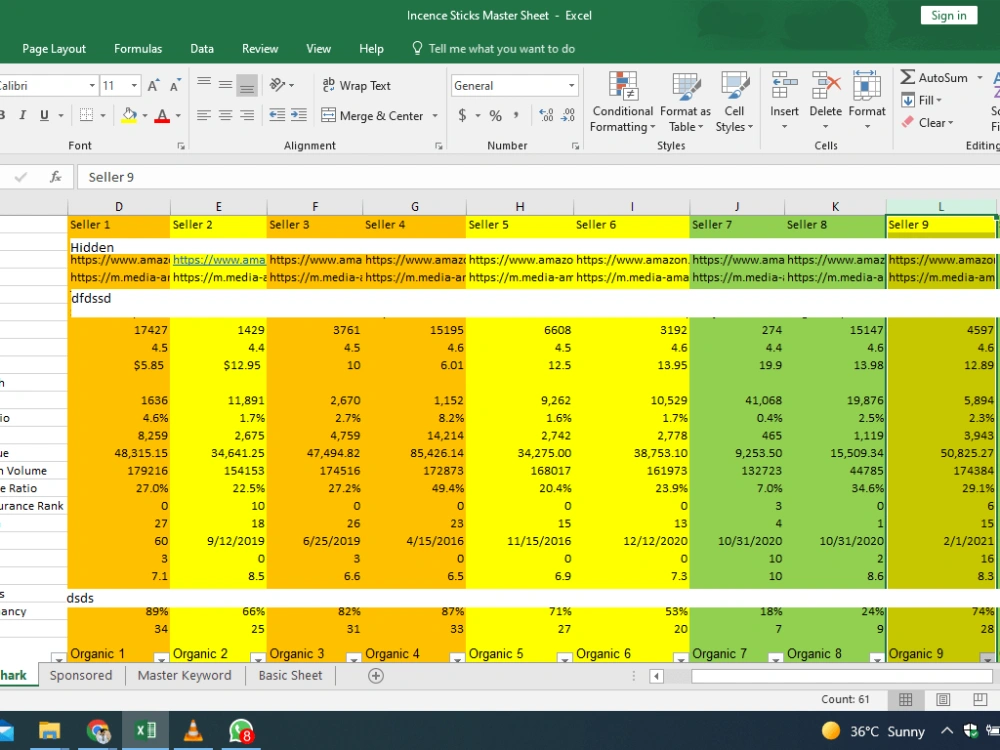Open VLC from taskbar

tap(193, 731)
